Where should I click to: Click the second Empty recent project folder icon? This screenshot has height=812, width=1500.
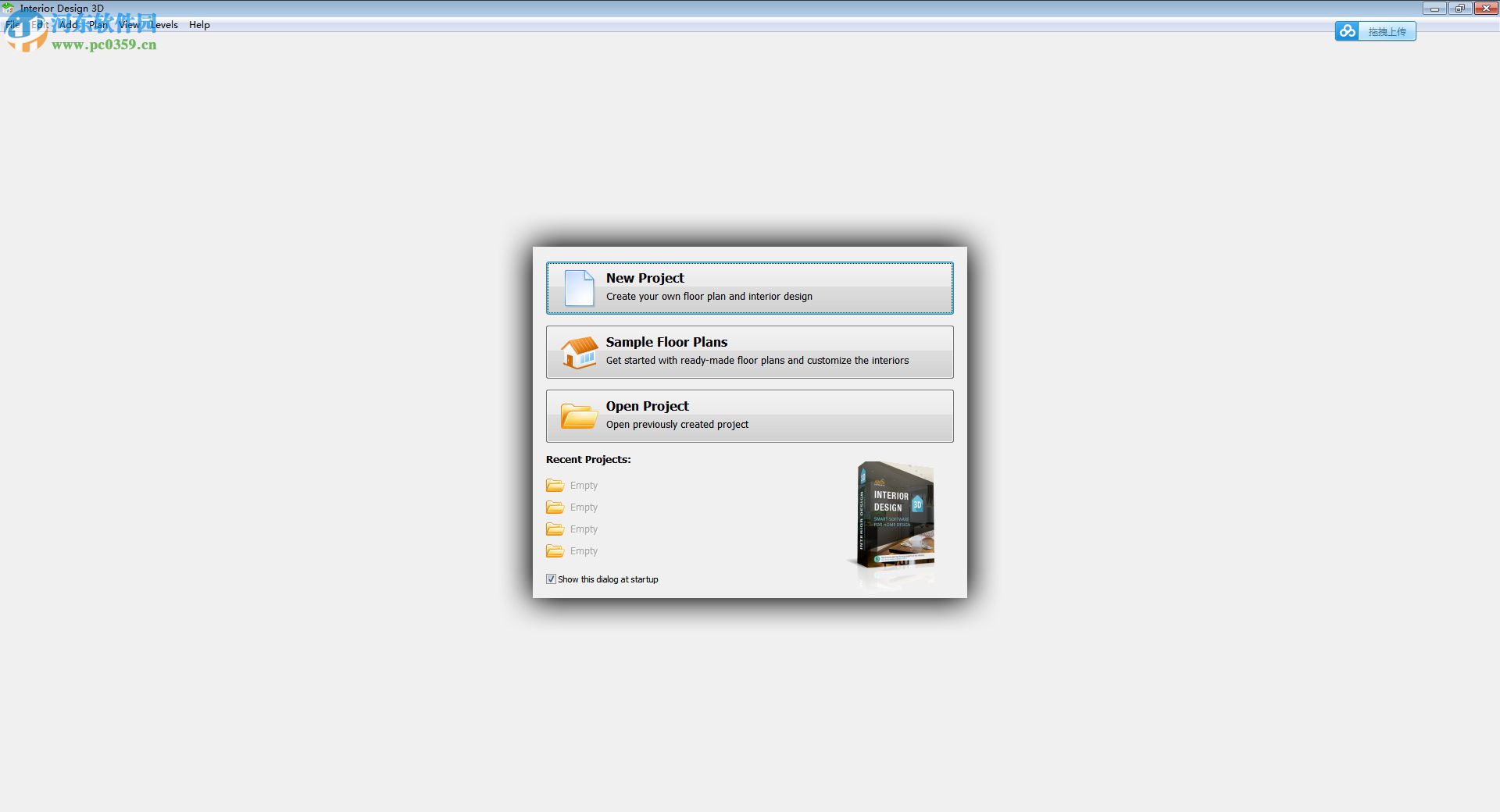click(x=555, y=507)
